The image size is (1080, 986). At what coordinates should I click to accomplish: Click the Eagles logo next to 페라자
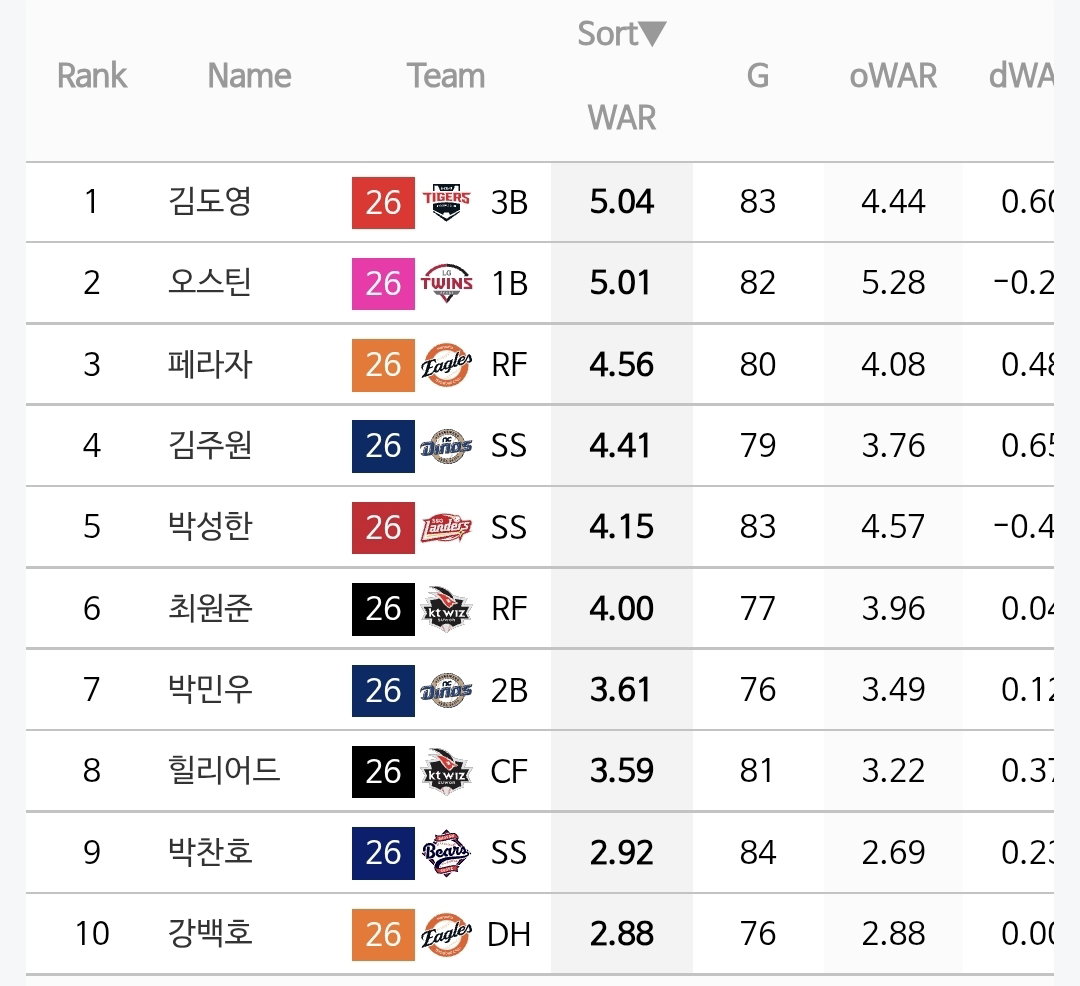tap(446, 365)
